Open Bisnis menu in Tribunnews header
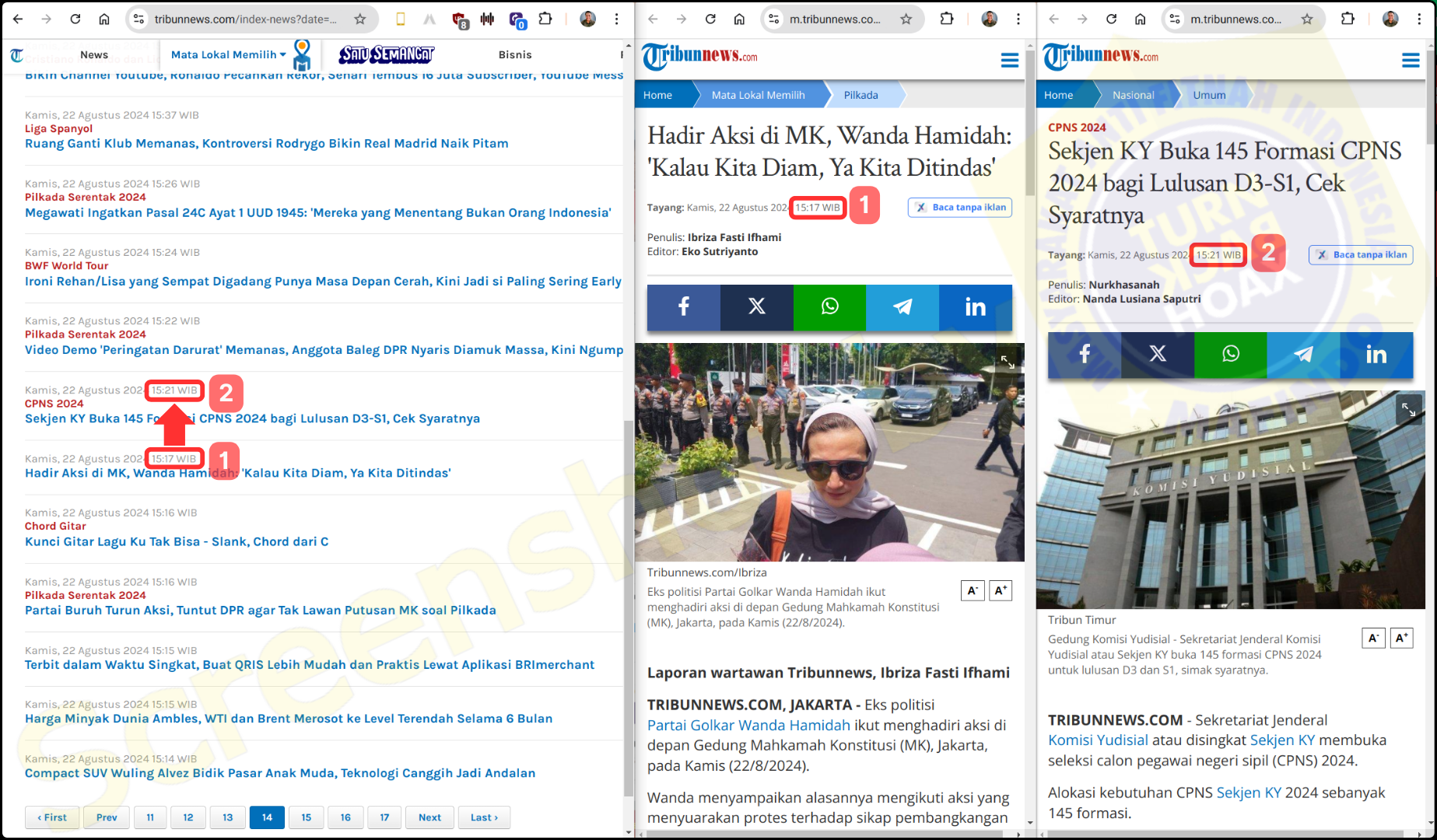The width and height of the screenshot is (1437, 840). 515,54
